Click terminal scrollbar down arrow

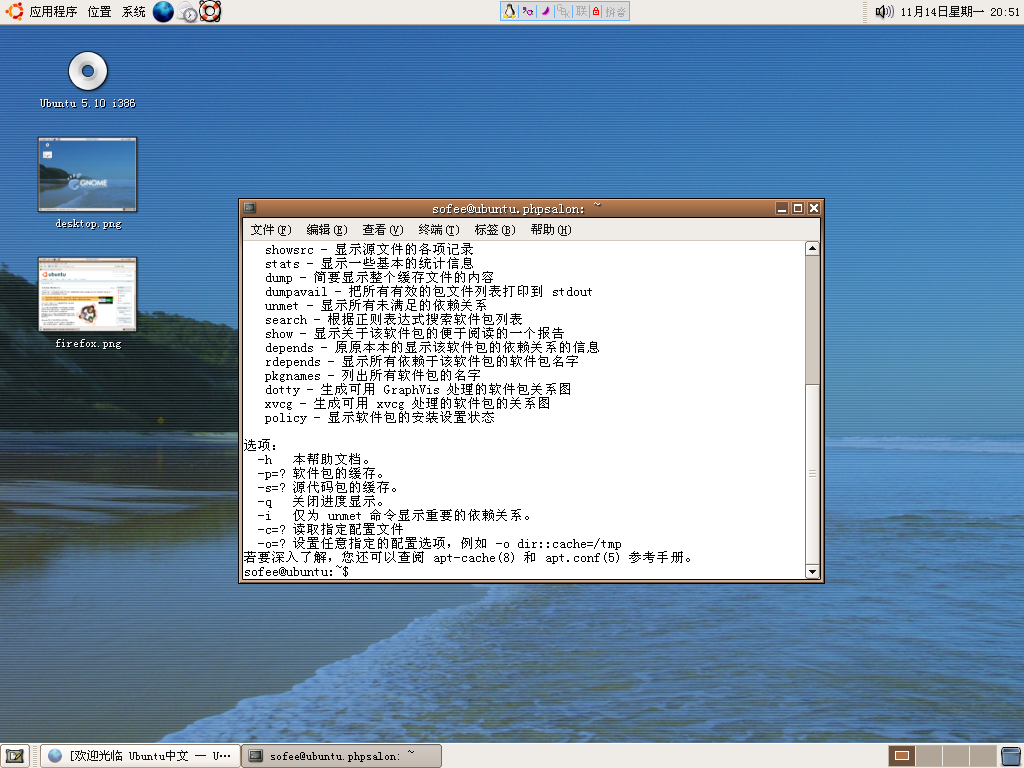tap(812, 571)
